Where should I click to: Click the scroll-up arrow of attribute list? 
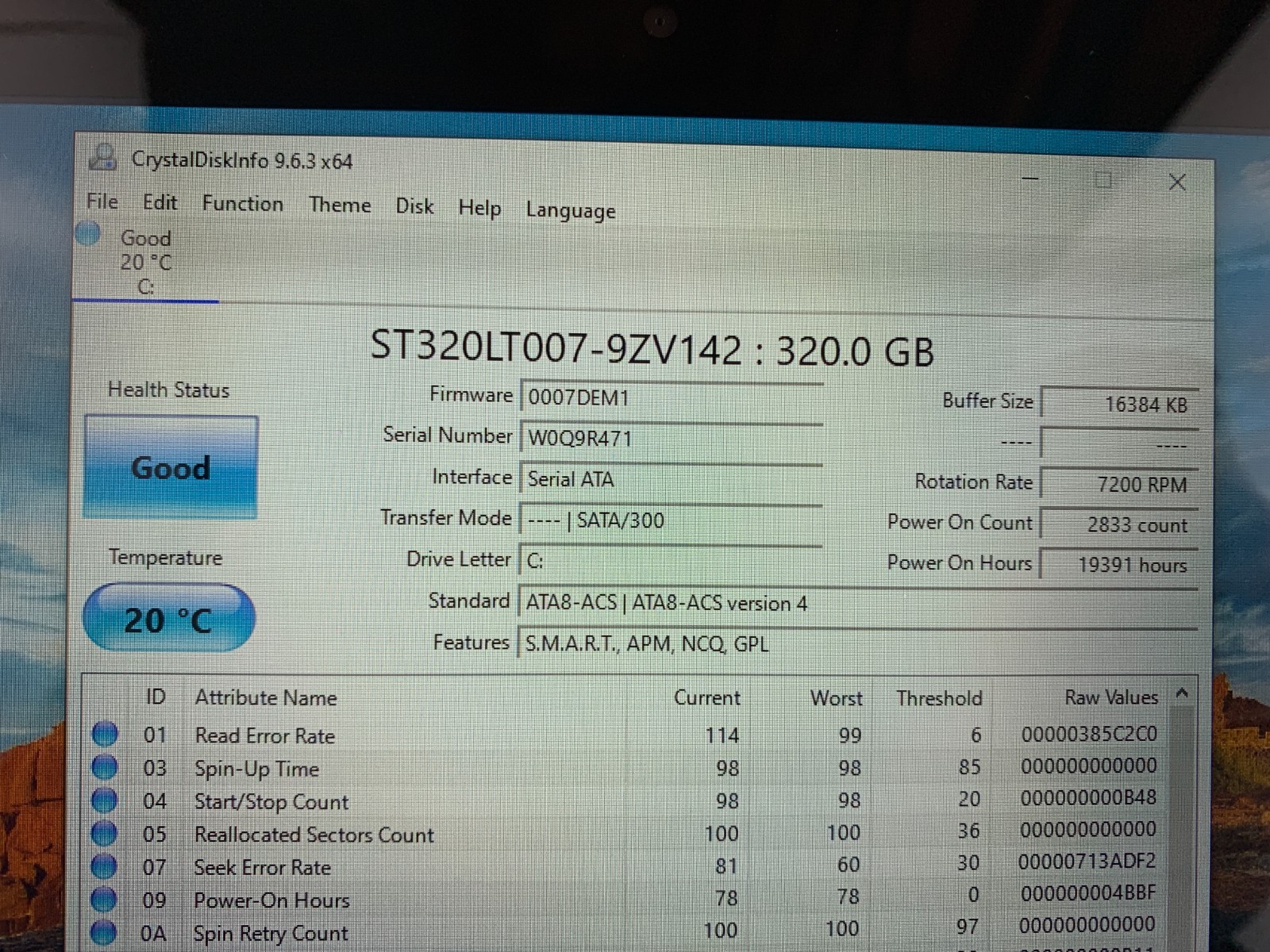(1183, 693)
